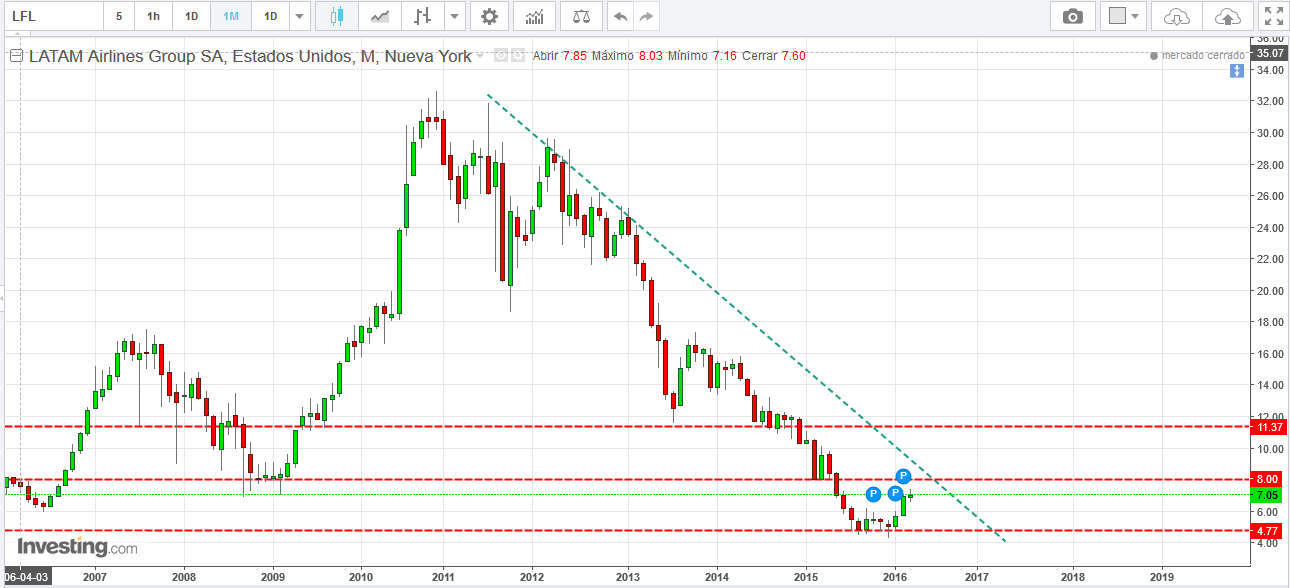Take a chart snapshot with the camera

(1073, 16)
